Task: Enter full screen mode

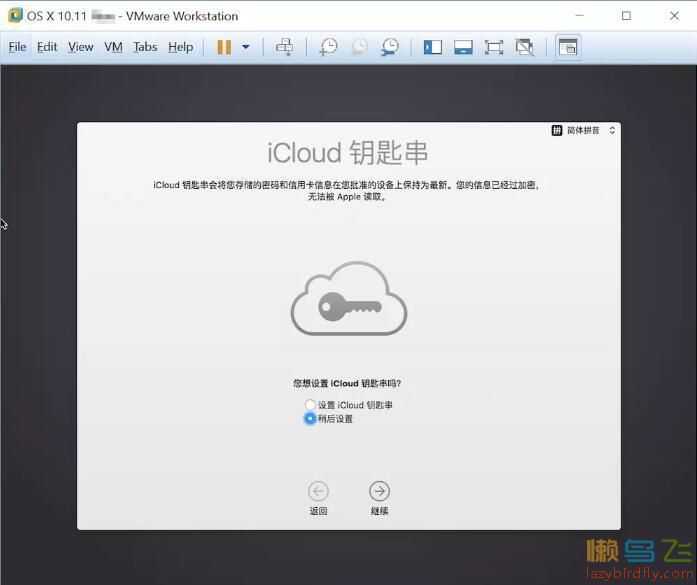Action: (x=494, y=47)
